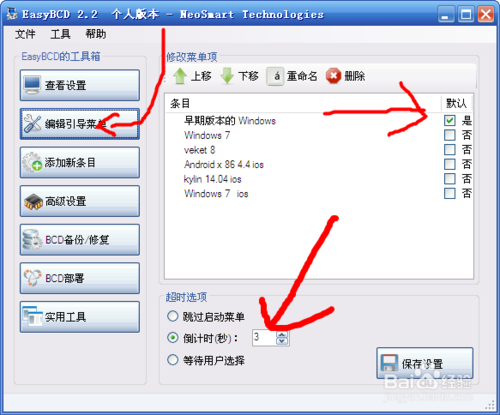Check default box for veket 8
500x415 pixels.
click(x=450, y=150)
